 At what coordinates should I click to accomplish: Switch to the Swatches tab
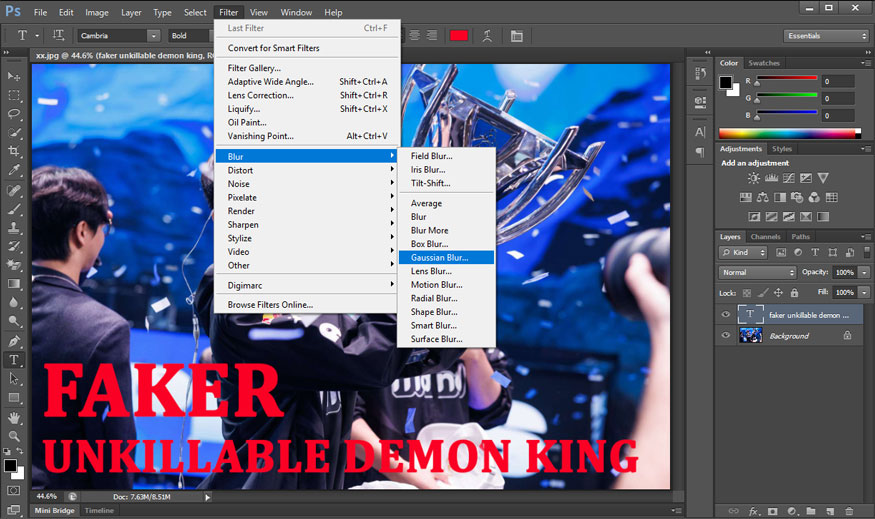coord(764,63)
